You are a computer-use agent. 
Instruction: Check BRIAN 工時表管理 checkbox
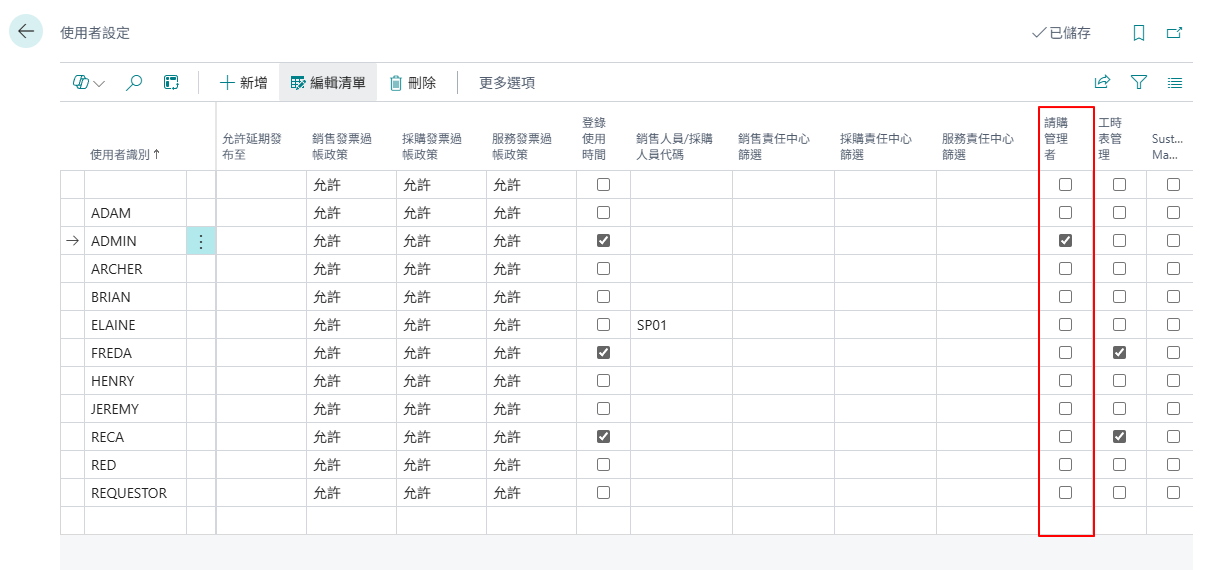tap(1119, 297)
